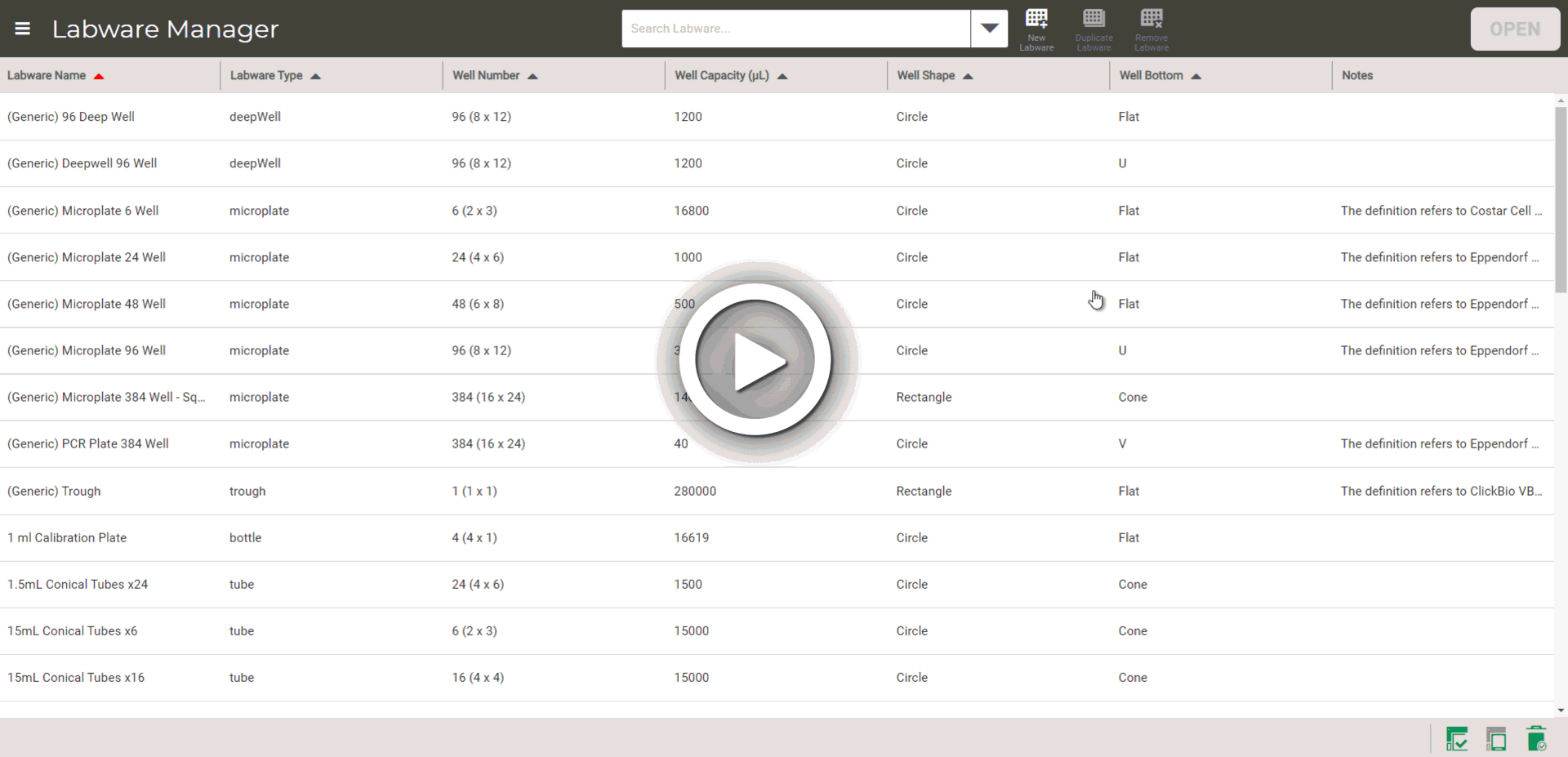Click the green trash bin icon
Image resolution: width=1568 pixels, height=757 pixels.
(x=1535, y=739)
